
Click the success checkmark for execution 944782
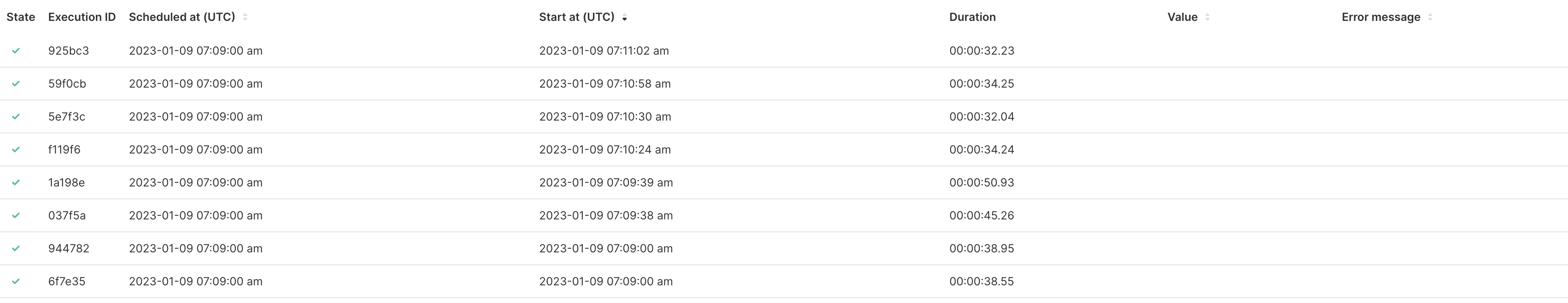[x=16, y=248]
